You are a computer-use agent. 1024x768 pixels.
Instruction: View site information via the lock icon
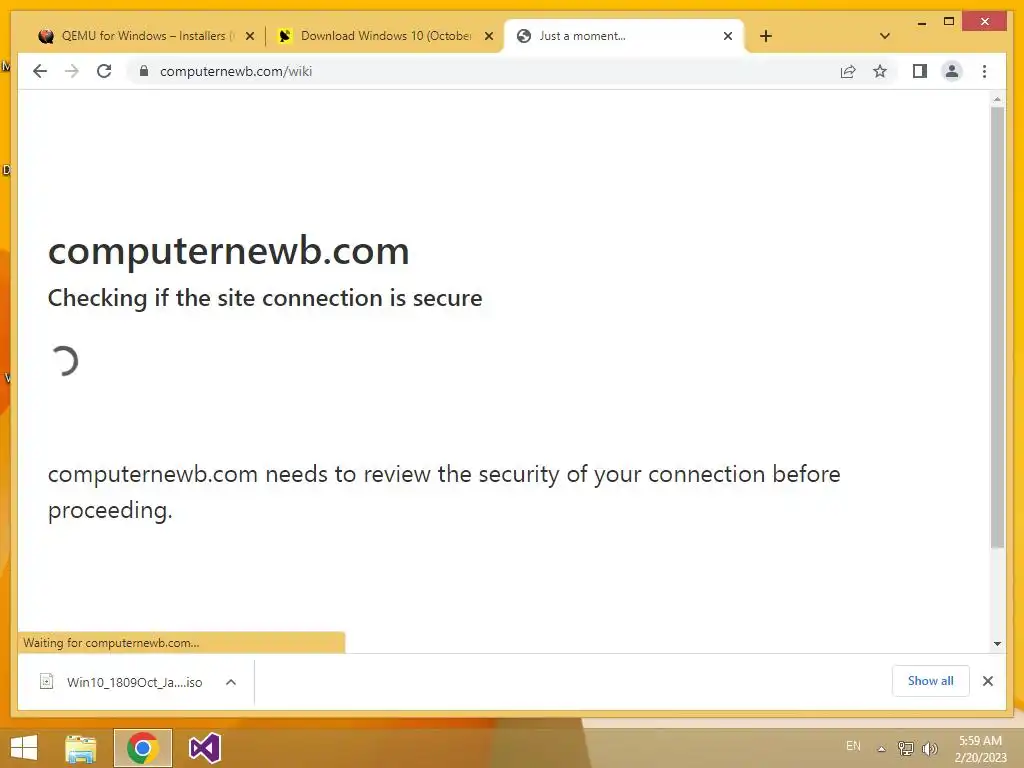tap(144, 71)
